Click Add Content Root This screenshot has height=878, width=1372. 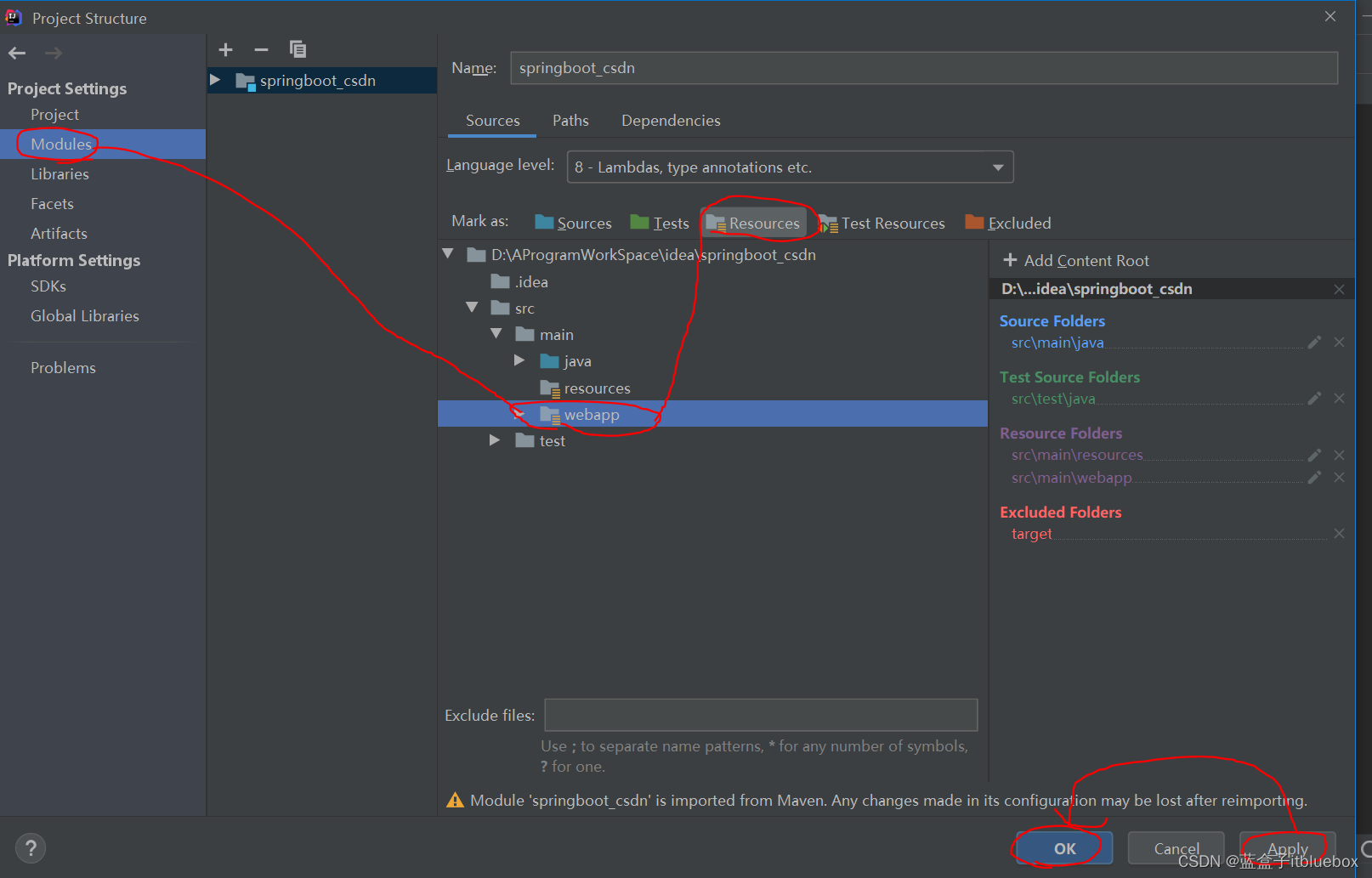(1076, 261)
